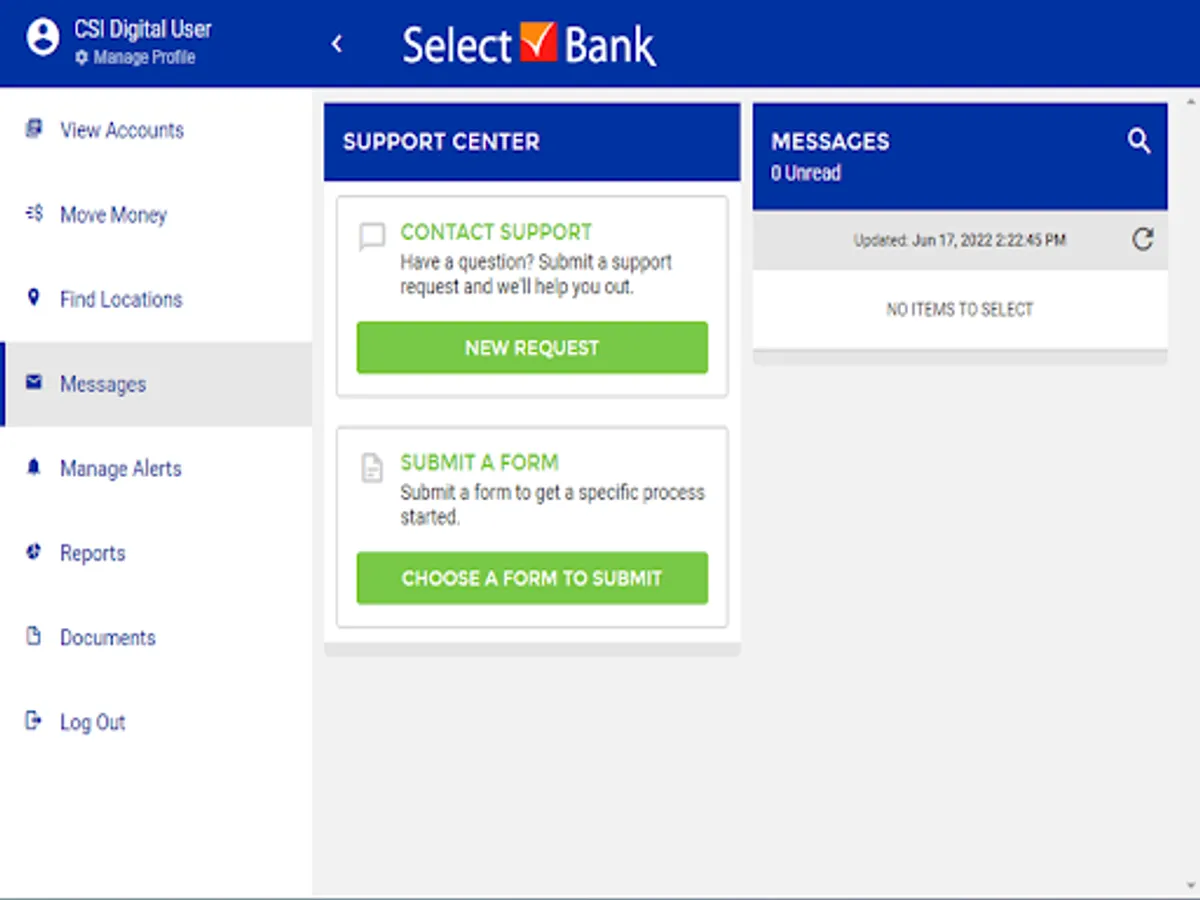Click the gear icon beside Manage Profile
1200x900 pixels.
81,58
